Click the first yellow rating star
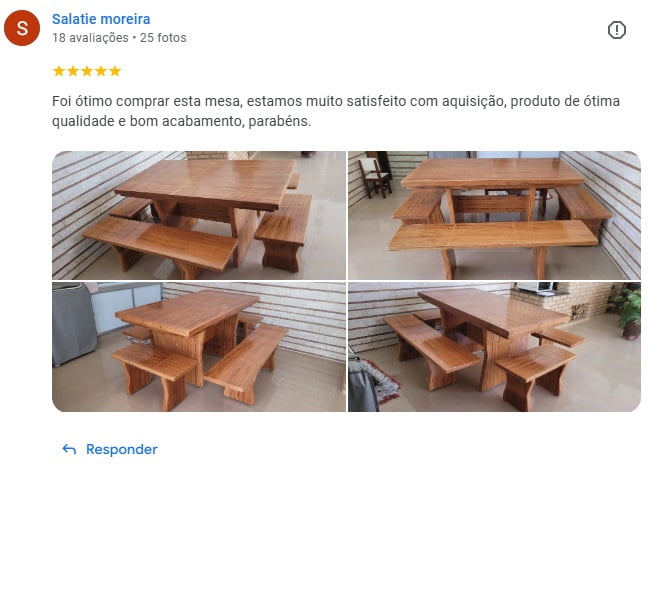 click(x=59, y=71)
